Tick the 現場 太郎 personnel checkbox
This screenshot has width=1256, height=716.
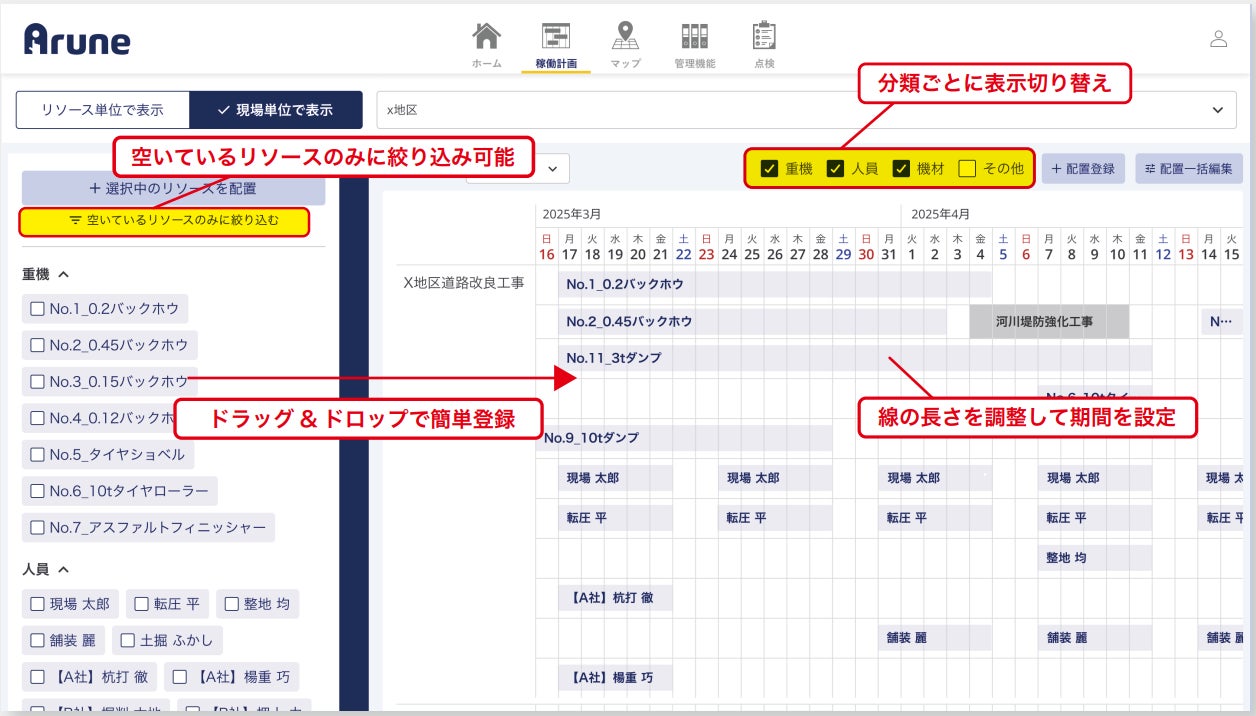(38, 604)
